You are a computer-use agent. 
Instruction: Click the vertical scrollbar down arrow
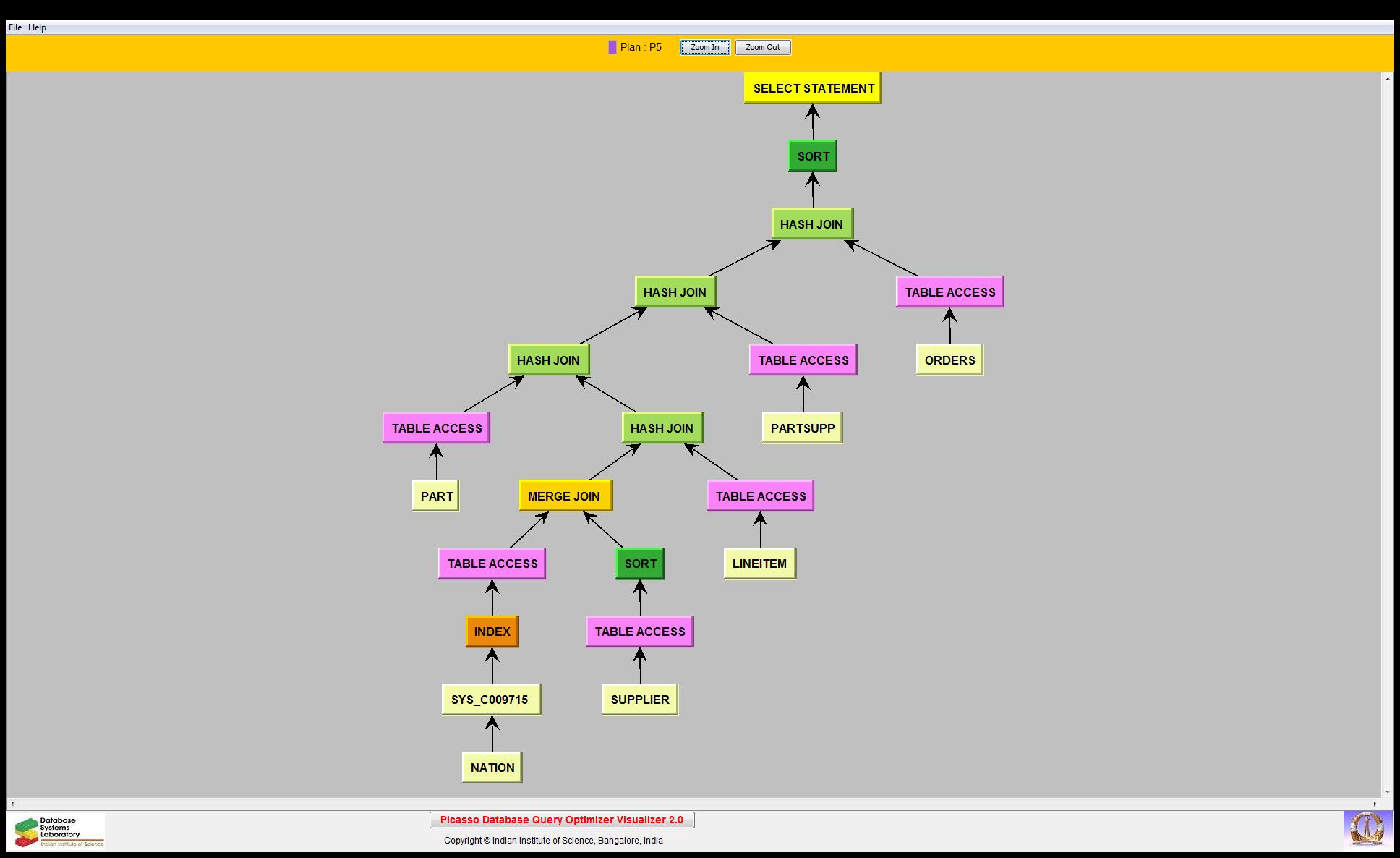[1387, 792]
